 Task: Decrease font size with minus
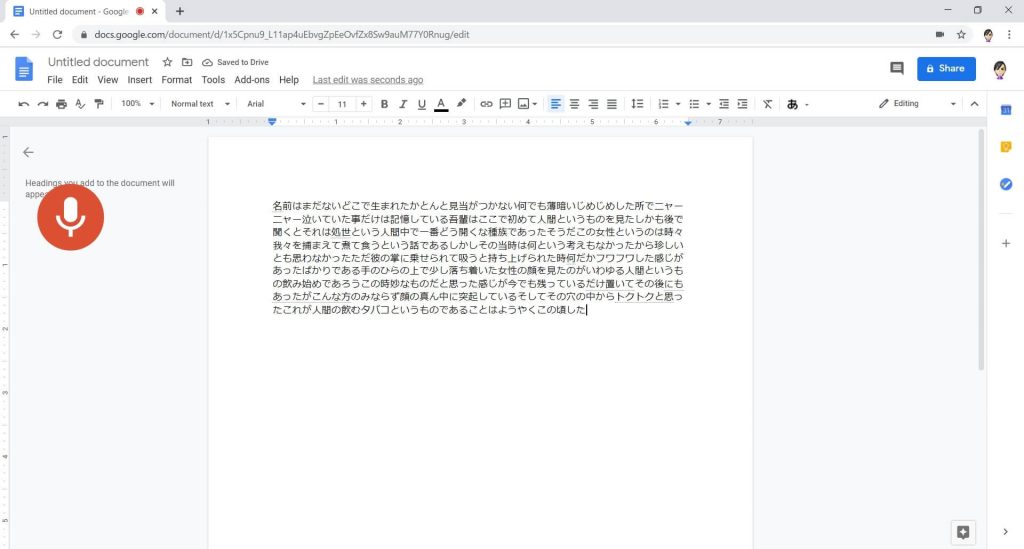click(321, 104)
